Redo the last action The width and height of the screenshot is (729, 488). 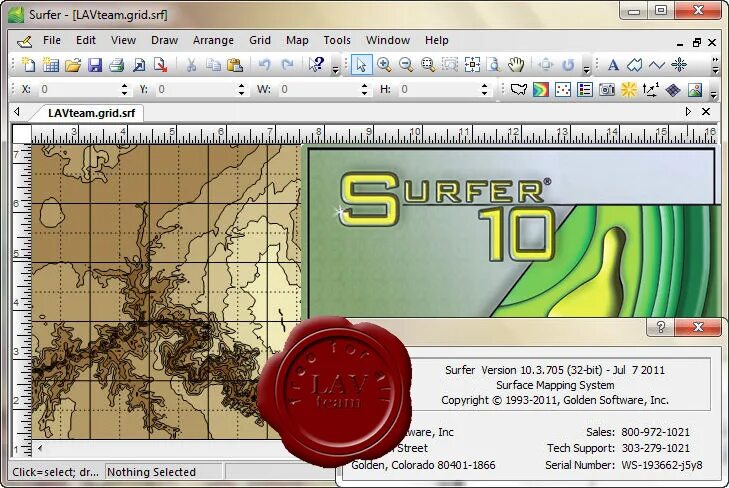pos(287,65)
